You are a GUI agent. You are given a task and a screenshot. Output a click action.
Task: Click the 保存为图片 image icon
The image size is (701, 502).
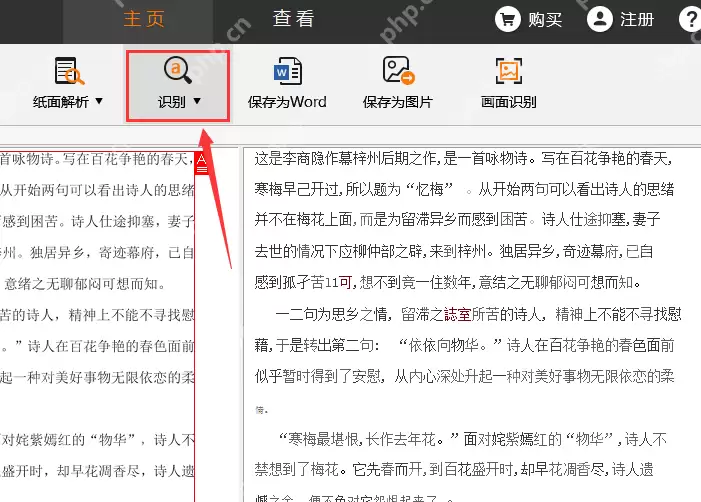tap(398, 70)
